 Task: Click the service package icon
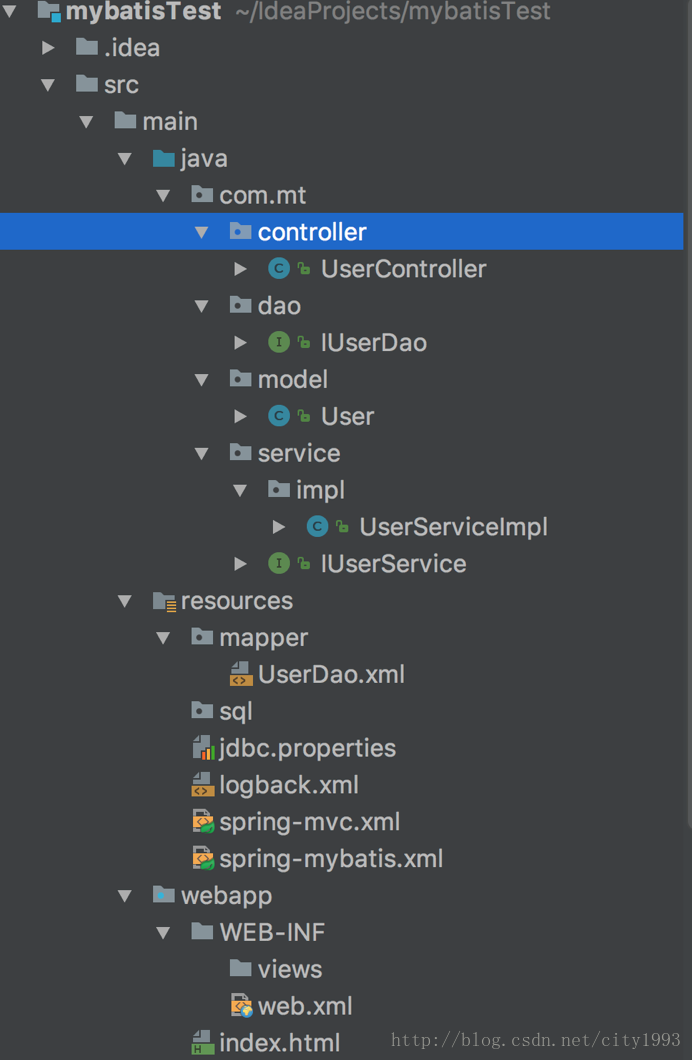pyautogui.click(x=241, y=452)
